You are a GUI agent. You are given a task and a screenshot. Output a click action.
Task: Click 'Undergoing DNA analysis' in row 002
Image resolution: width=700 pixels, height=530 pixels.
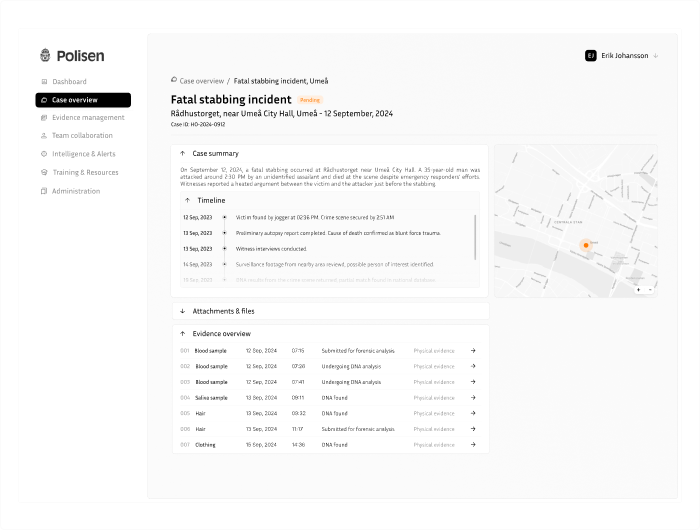pos(351,367)
